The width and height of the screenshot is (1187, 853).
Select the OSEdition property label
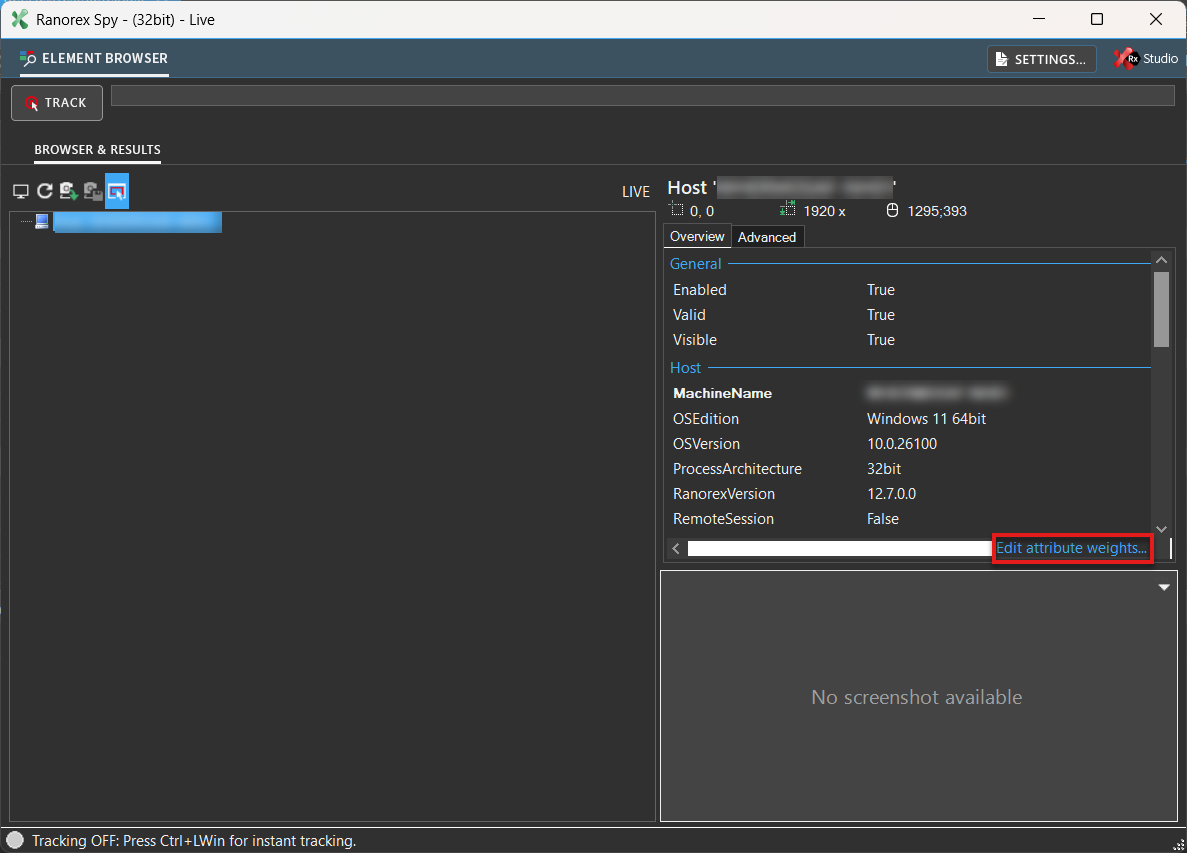coord(706,419)
